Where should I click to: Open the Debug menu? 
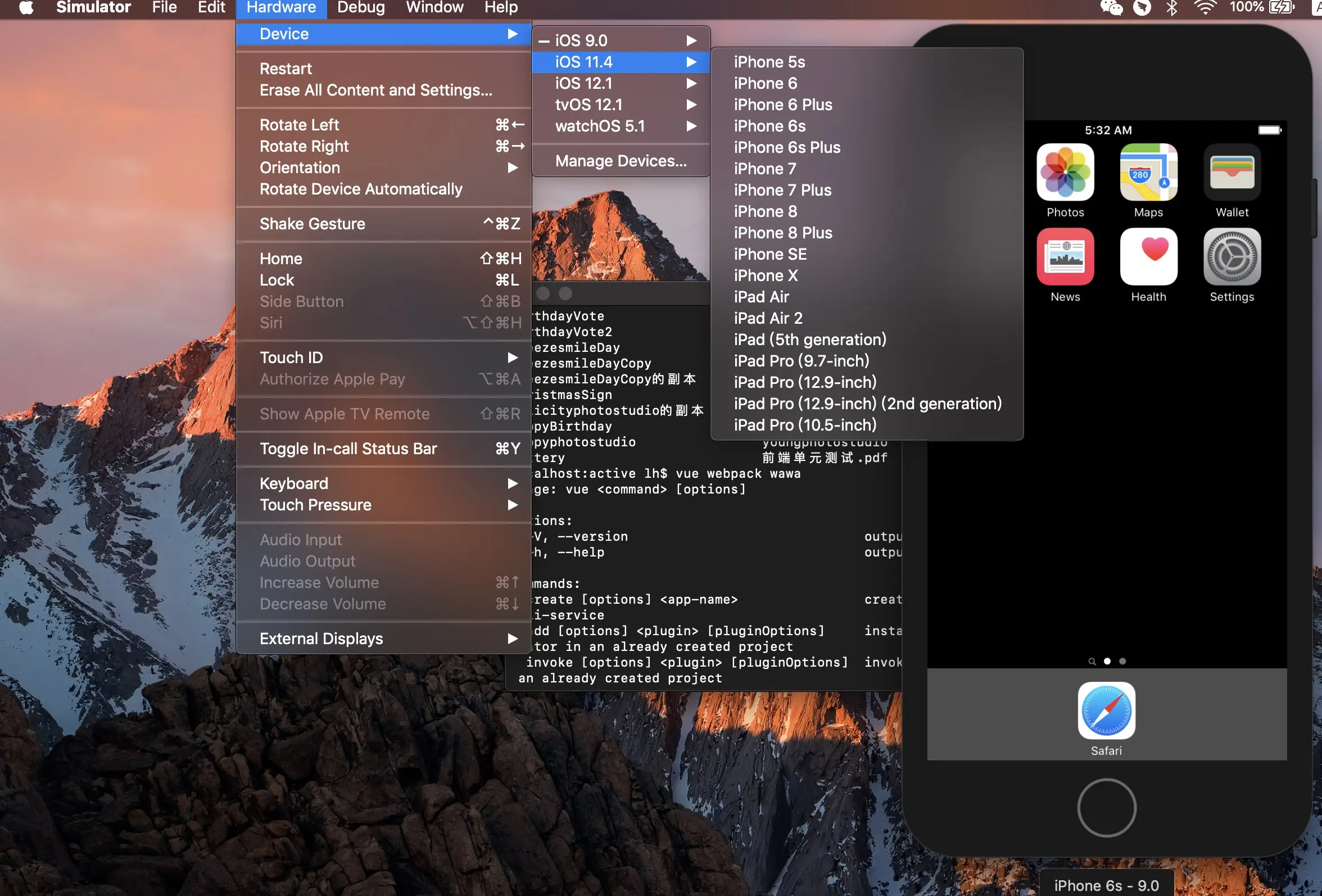[x=361, y=7]
